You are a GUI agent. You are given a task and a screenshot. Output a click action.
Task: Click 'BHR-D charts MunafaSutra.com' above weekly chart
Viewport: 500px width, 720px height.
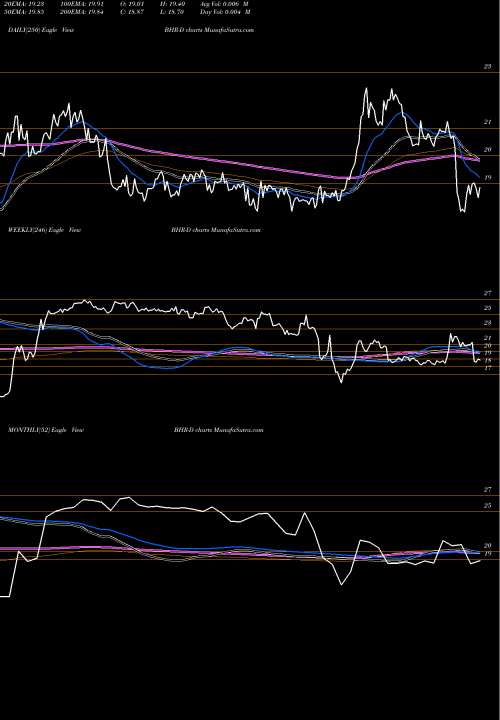(x=216, y=230)
